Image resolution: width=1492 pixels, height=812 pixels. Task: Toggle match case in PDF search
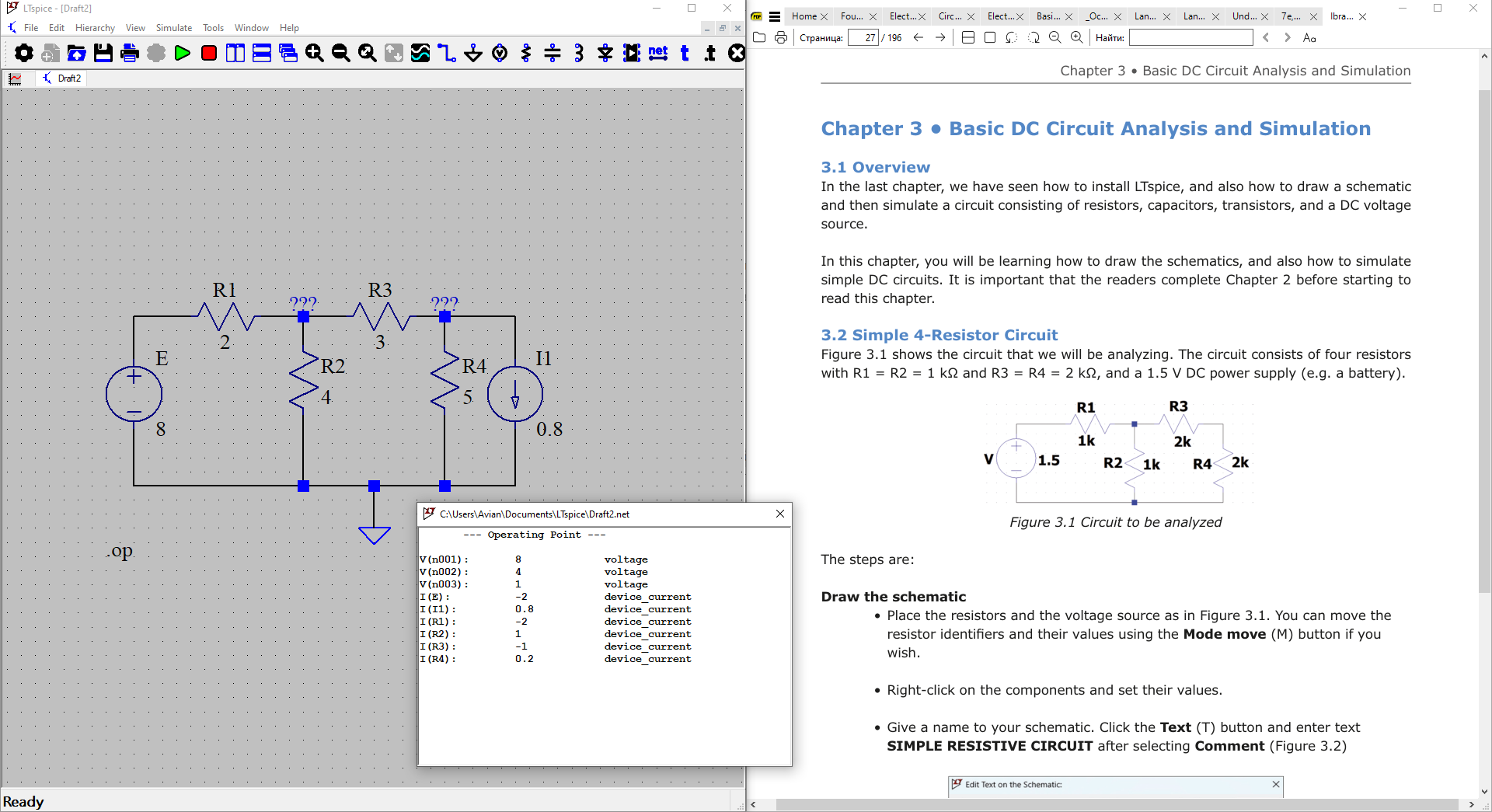tap(1309, 37)
